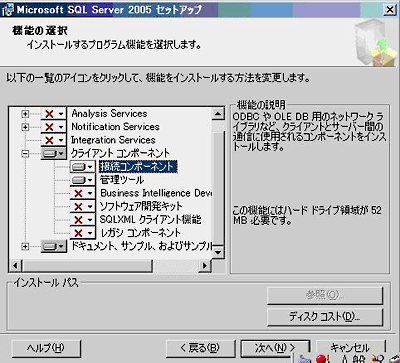Open install-state dropdown for ドキュメント、サンプル row
The width and height of the screenshot is (400, 363).
point(54,247)
